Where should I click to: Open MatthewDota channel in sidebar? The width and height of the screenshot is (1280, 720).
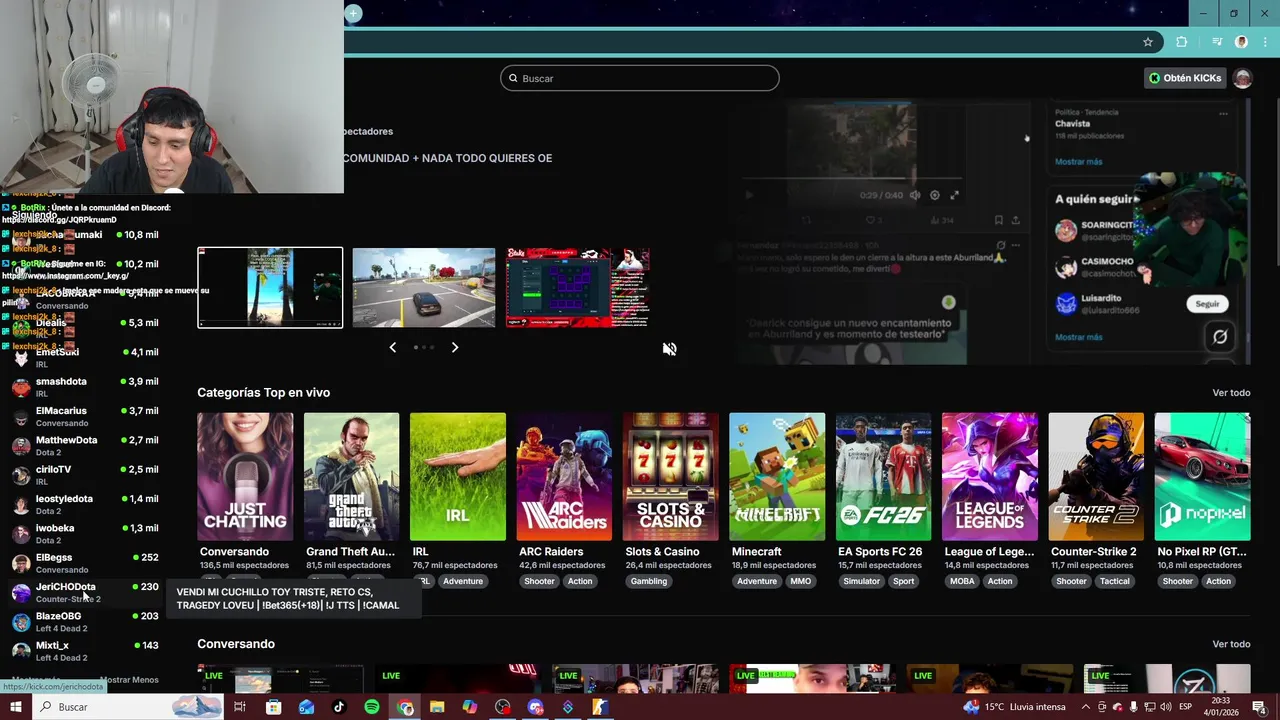(x=85, y=446)
